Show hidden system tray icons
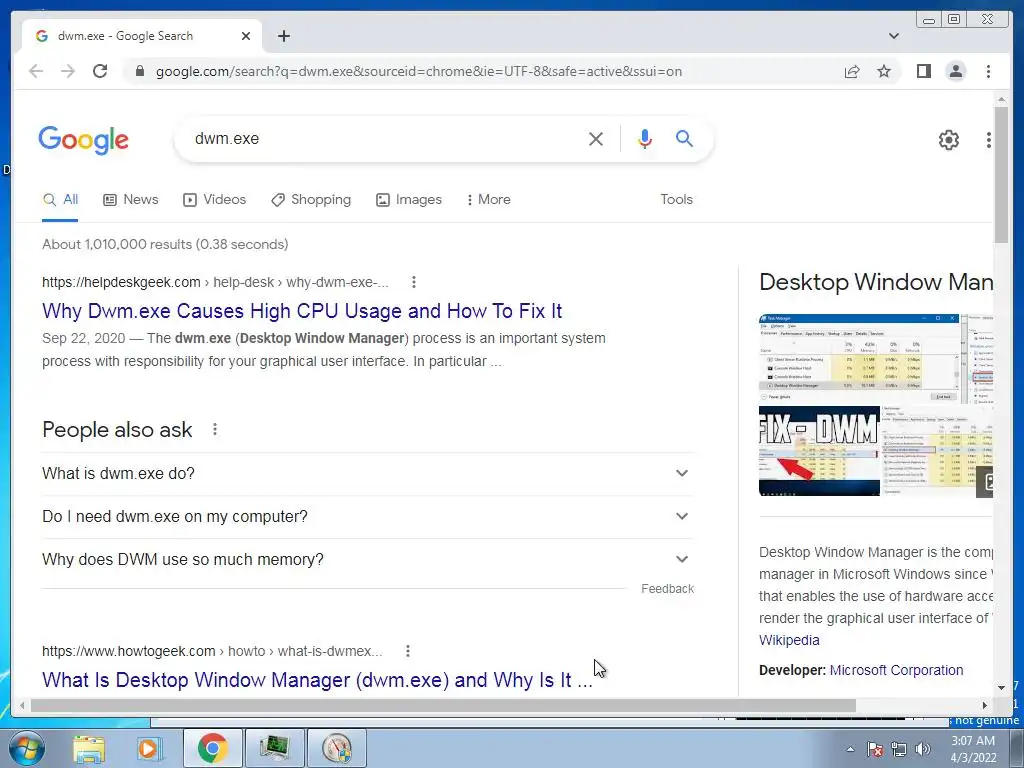 850,749
